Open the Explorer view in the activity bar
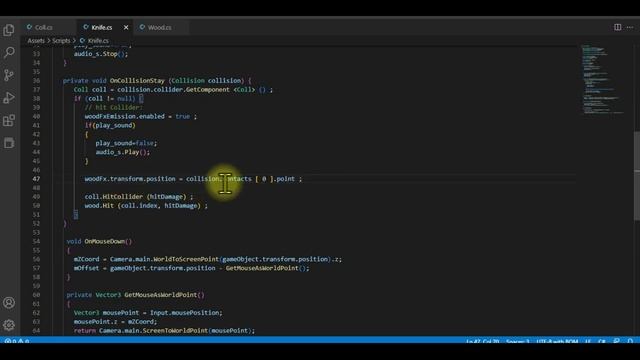Screen dimensions: 640x360 click(x=9, y=30)
